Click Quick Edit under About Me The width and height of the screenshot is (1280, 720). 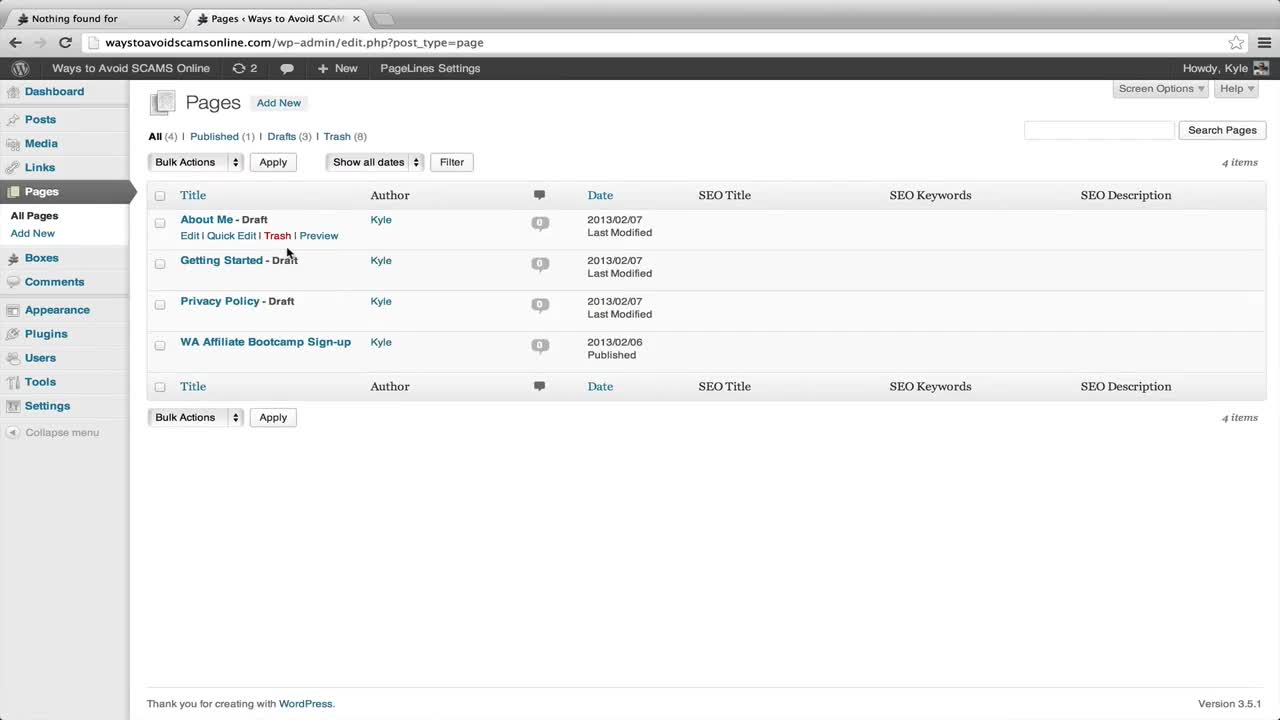point(232,236)
